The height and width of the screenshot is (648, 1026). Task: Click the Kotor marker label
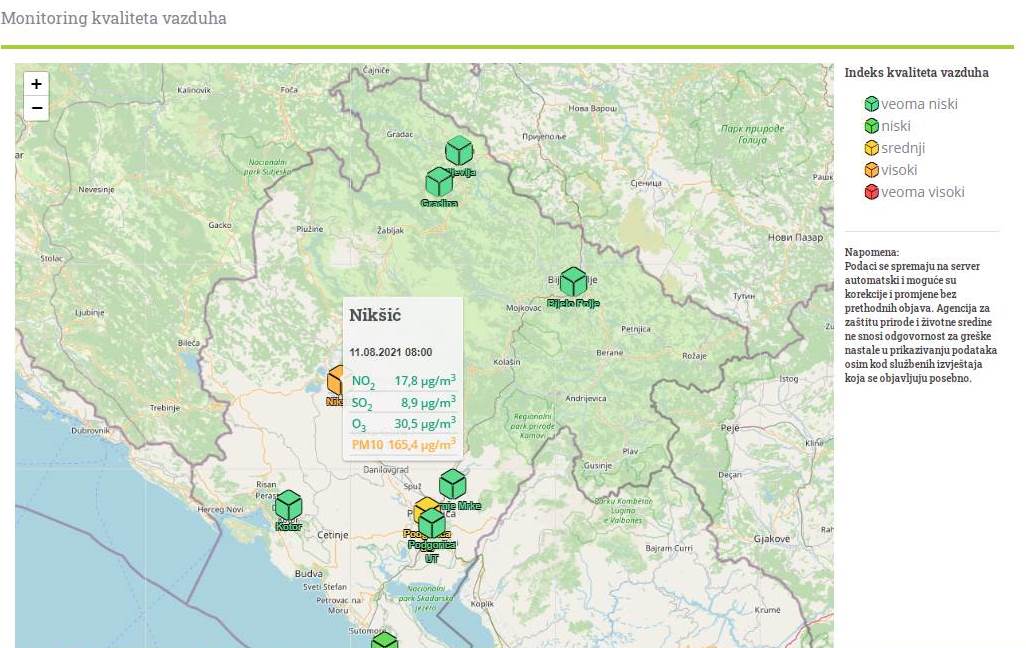(x=289, y=526)
